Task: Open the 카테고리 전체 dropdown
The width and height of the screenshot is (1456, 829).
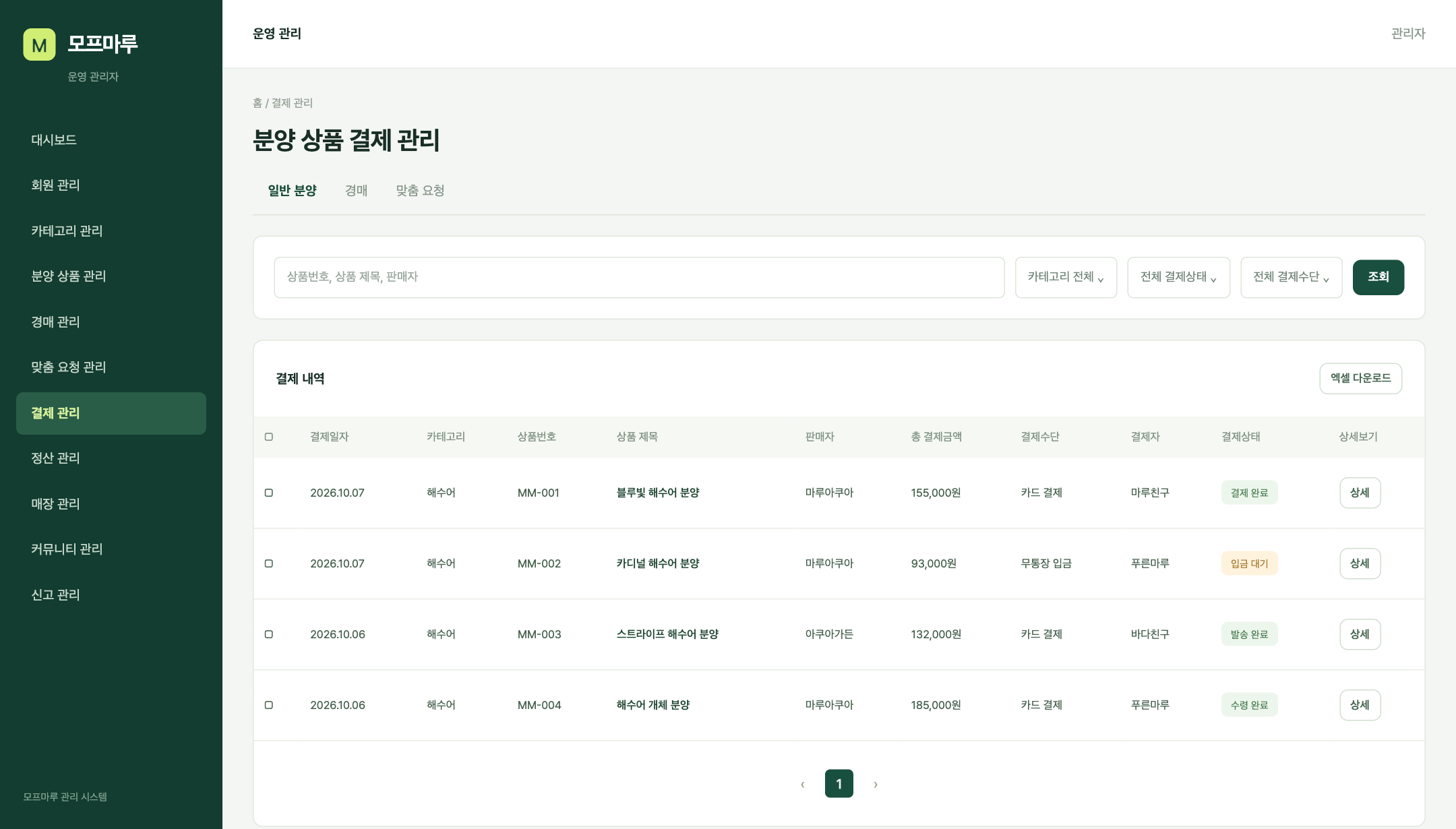Action: (x=1066, y=277)
